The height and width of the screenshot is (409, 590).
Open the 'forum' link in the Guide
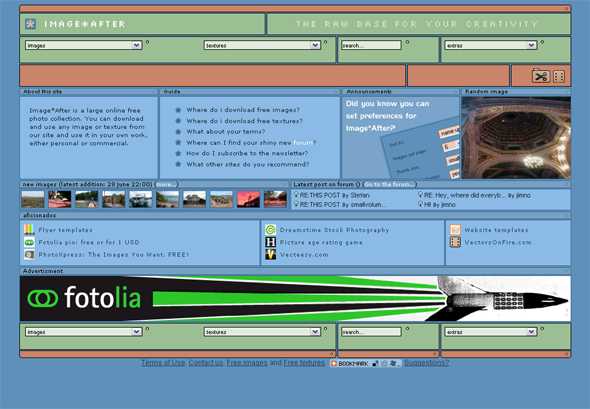tap(303, 143)
